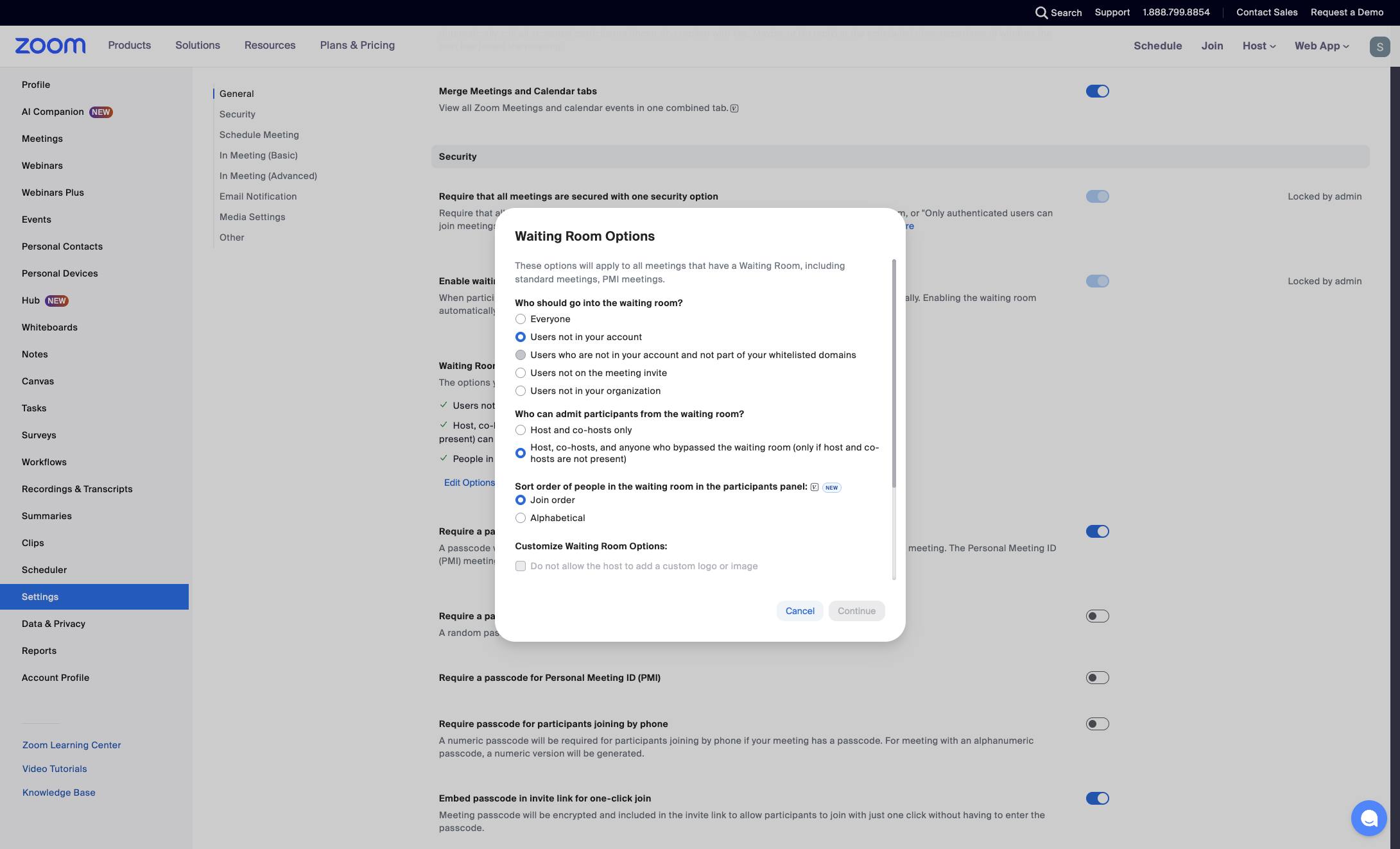The height and width of the screenshot is (849, 1400).
Task: Click Contact Sales link
Action: pyautogui.click(x=1266, y=13)
